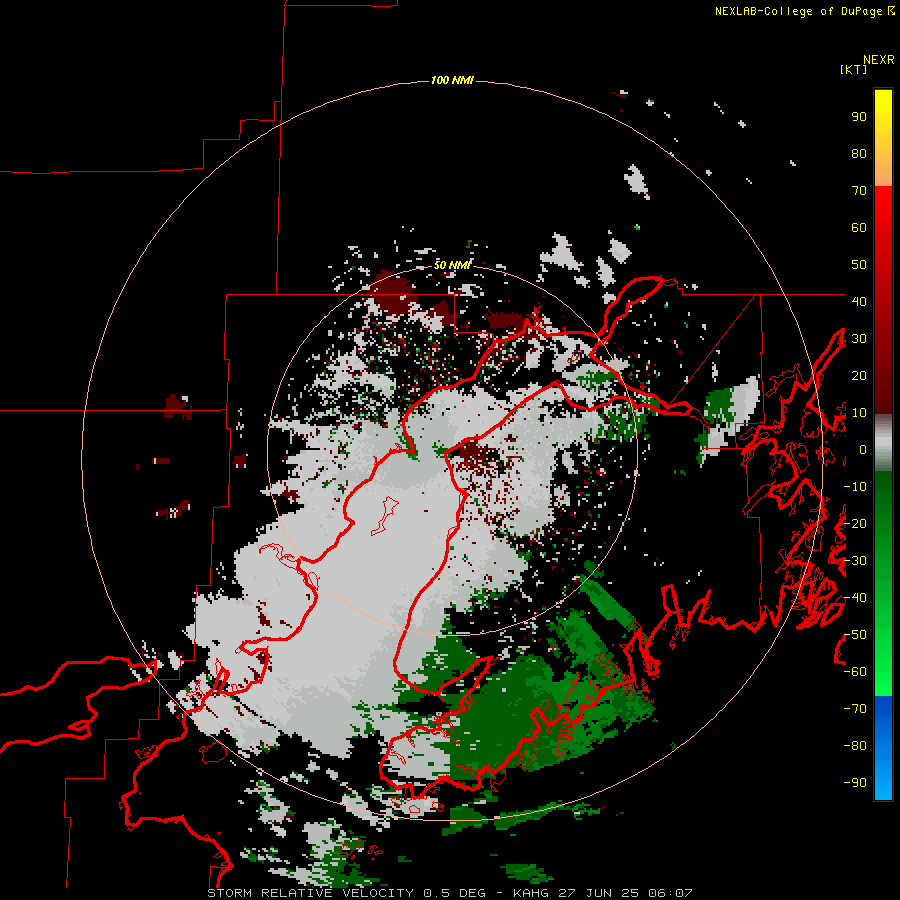Click the 60 value on the velocity scale
The image size is (900, 900).
[x=859, y=228]
